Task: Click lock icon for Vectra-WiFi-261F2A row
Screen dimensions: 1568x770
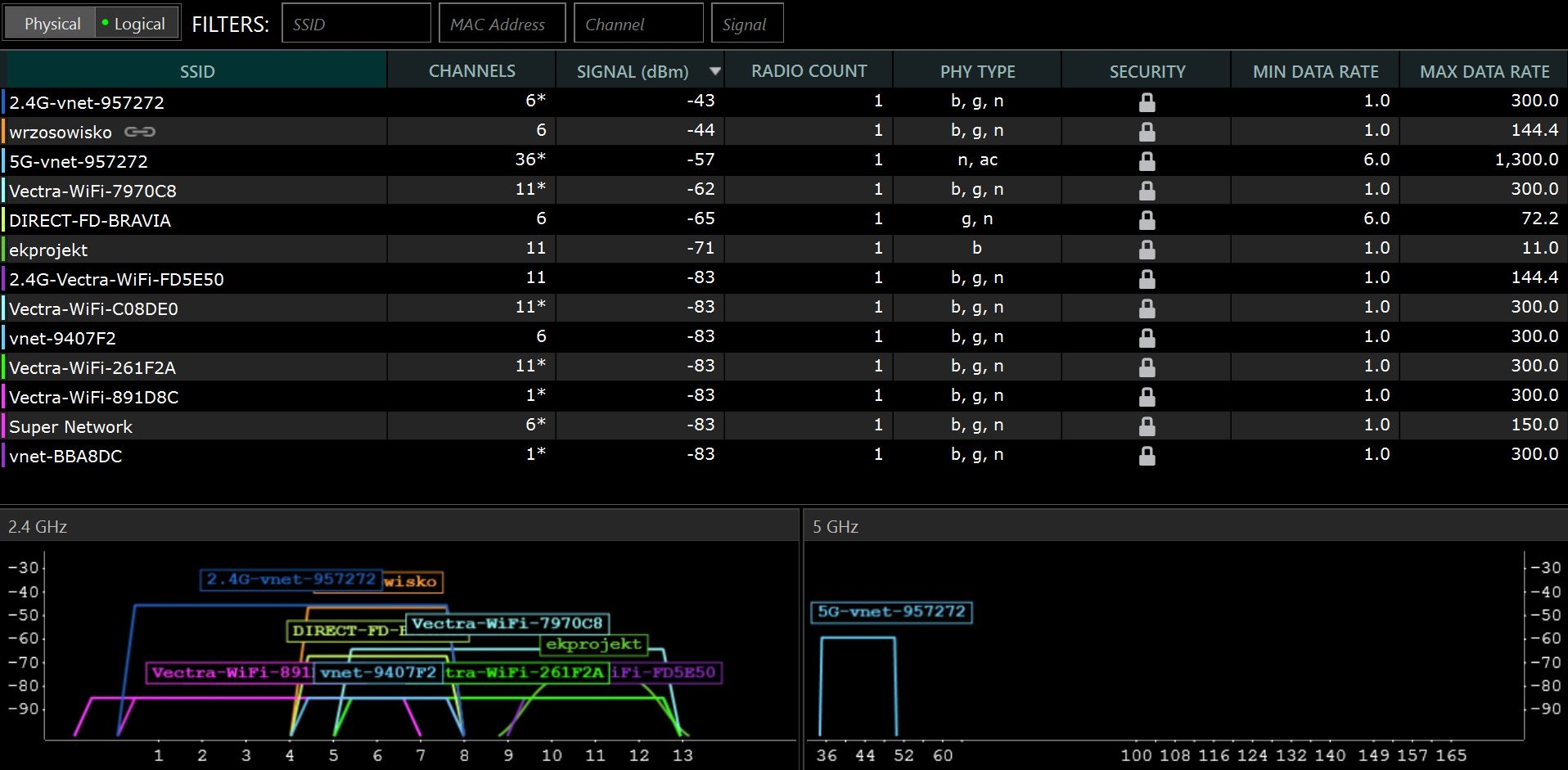Action: pos(1147,367)
